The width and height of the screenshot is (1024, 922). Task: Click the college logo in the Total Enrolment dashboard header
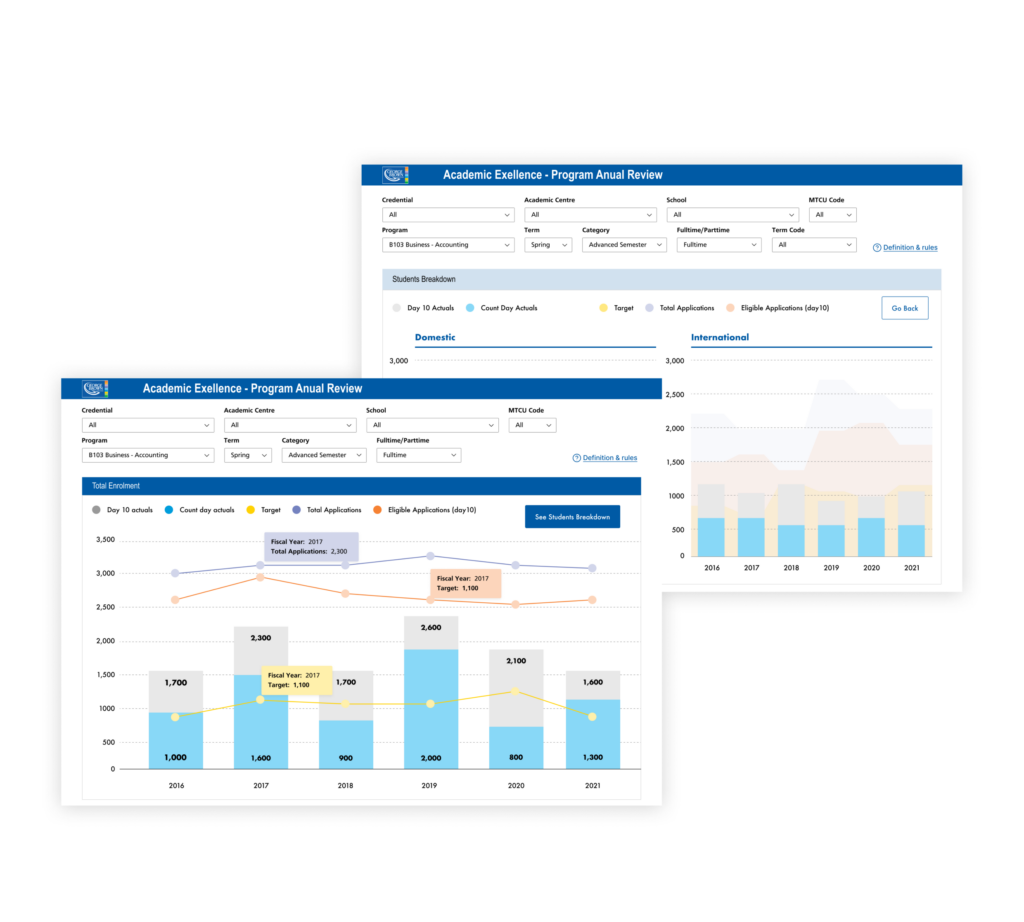[95, 388]
